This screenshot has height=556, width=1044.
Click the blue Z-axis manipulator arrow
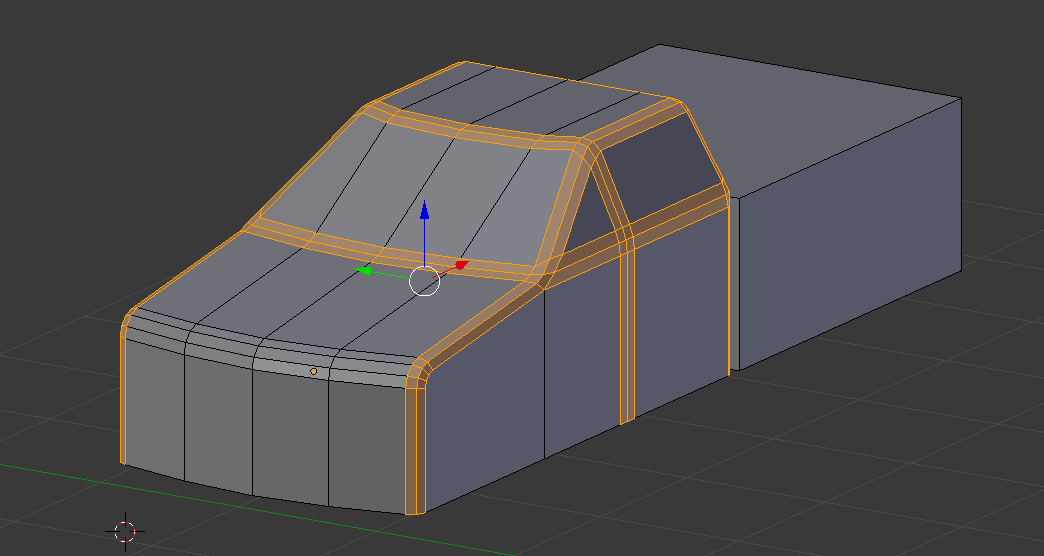(x=424, y=210)
